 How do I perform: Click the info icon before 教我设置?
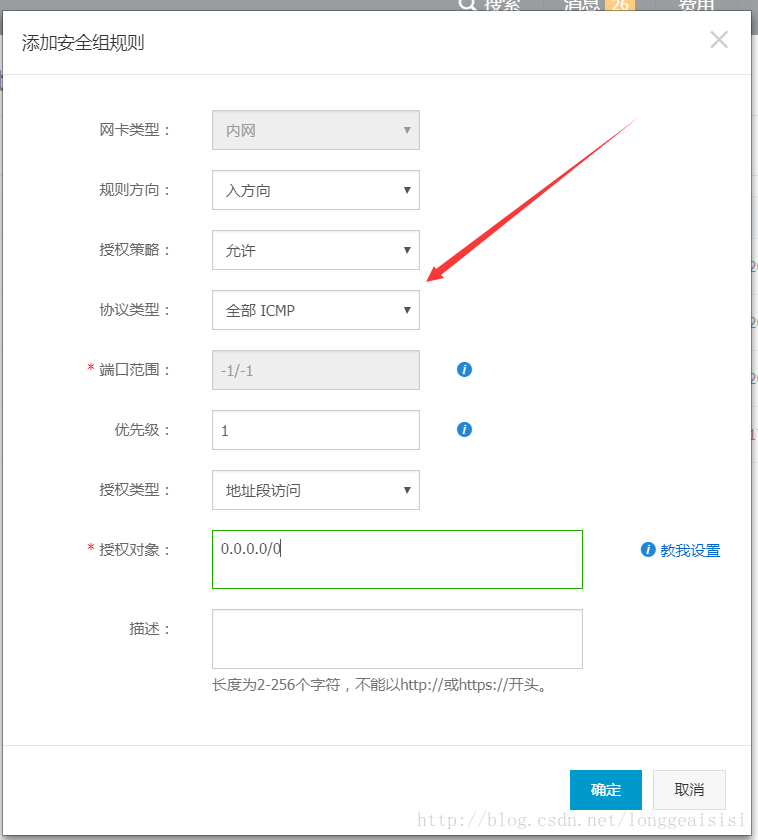648,550
